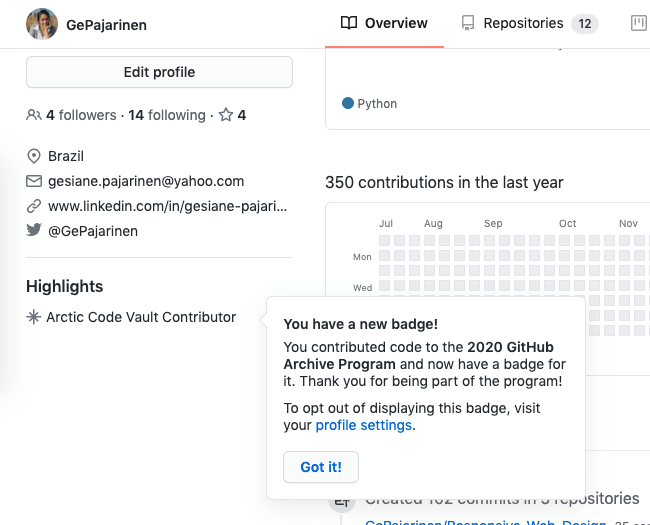The image size is (650, 525).
Task: Click the Overview open-book icon
Action: click(x=349, y=23)
